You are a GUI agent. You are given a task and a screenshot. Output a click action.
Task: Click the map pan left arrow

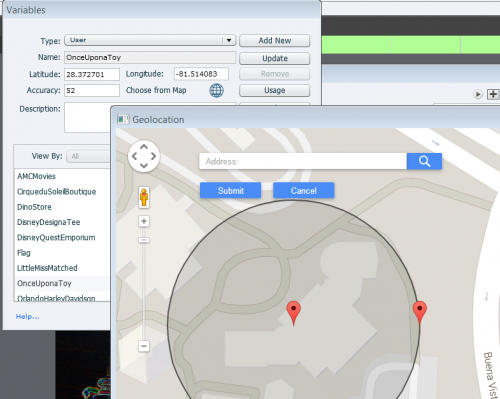tap(135, 156)
